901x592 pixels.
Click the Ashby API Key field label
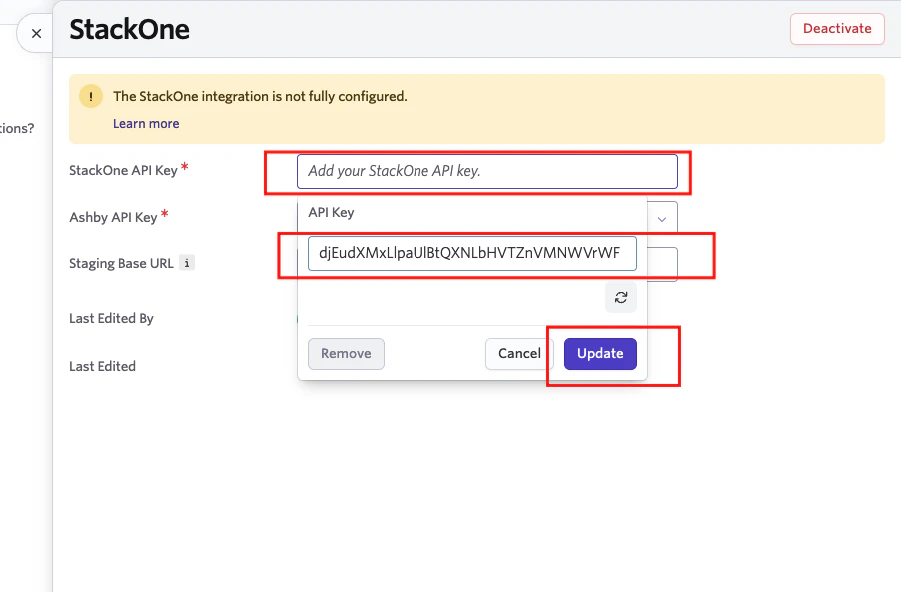coord(113,217)
